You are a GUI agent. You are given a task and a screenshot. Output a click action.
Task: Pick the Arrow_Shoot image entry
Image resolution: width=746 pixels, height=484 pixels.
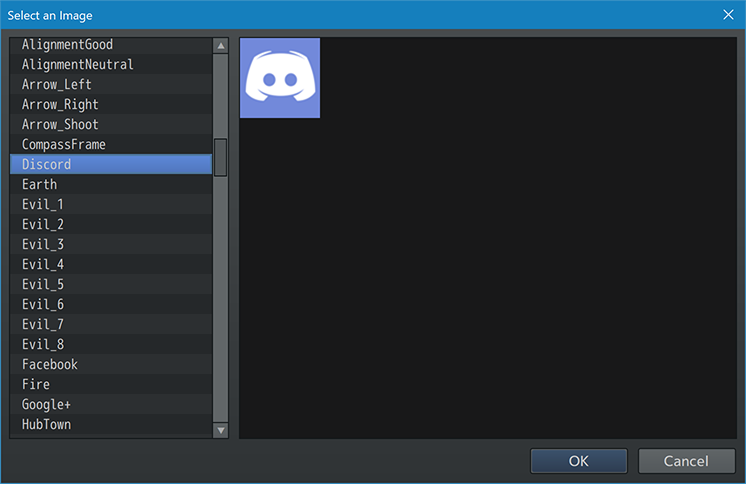click(x=111, y=124)
